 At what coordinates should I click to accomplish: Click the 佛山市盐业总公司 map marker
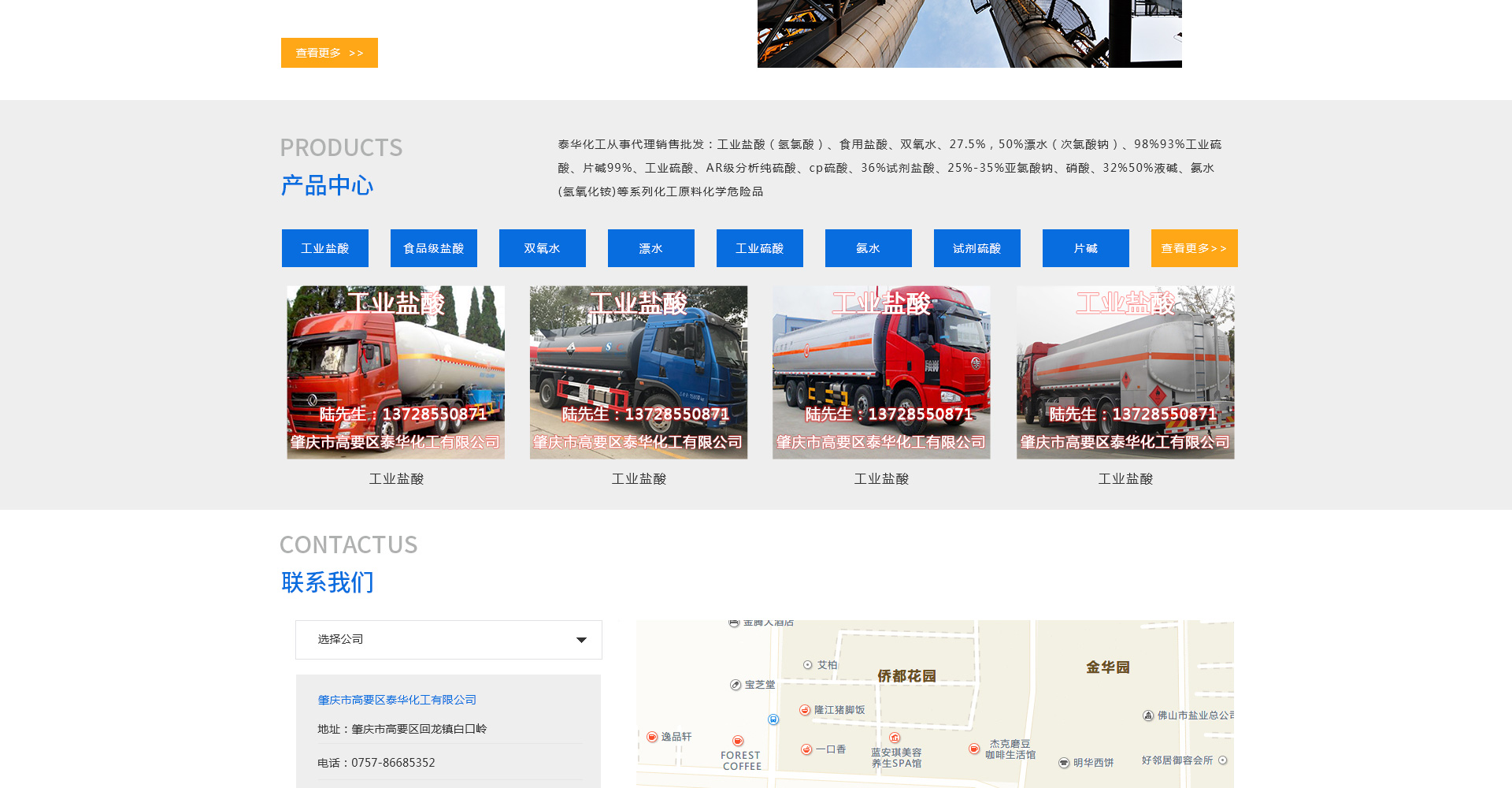1148,716
